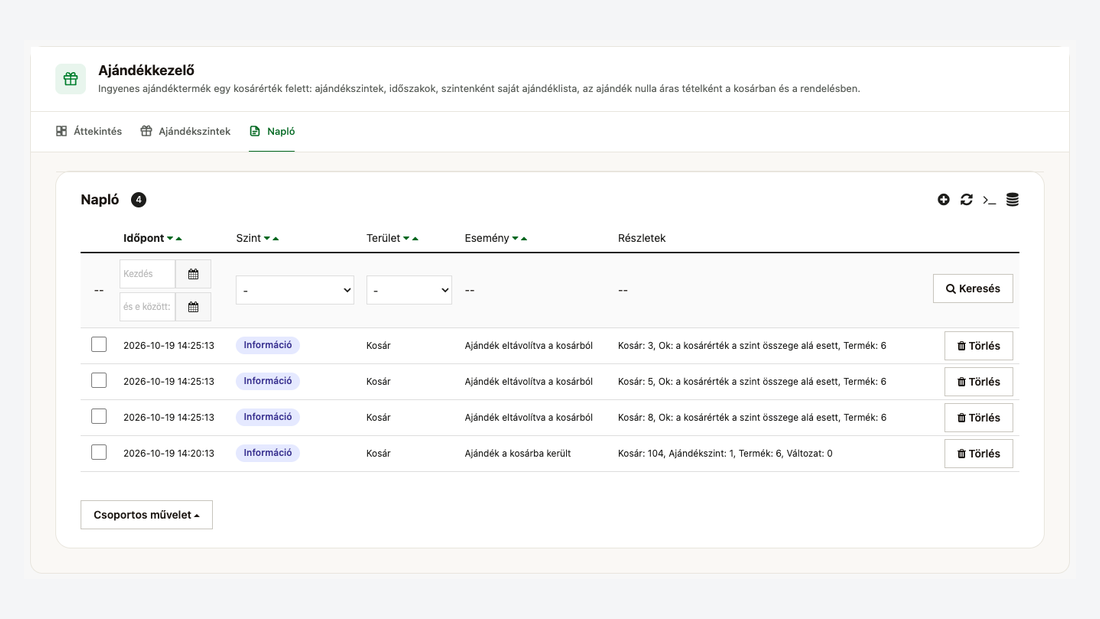Click the Keresés search button
Viewport: 1100px width, 619px height.
[973, 288]
